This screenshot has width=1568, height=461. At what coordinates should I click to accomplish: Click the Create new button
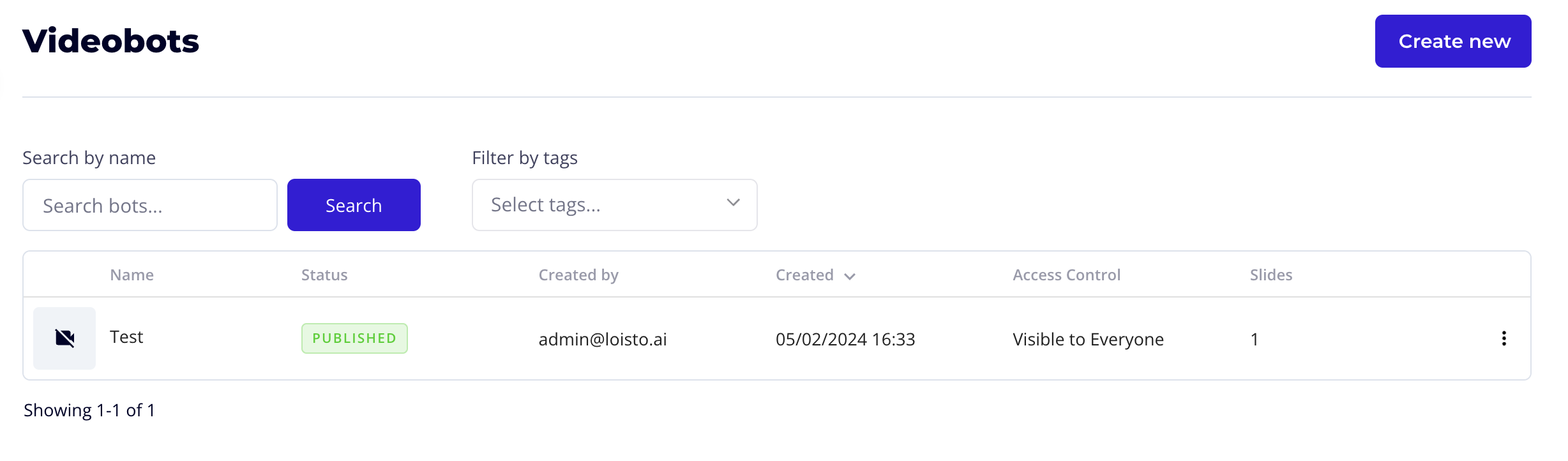click(1452, 42)
